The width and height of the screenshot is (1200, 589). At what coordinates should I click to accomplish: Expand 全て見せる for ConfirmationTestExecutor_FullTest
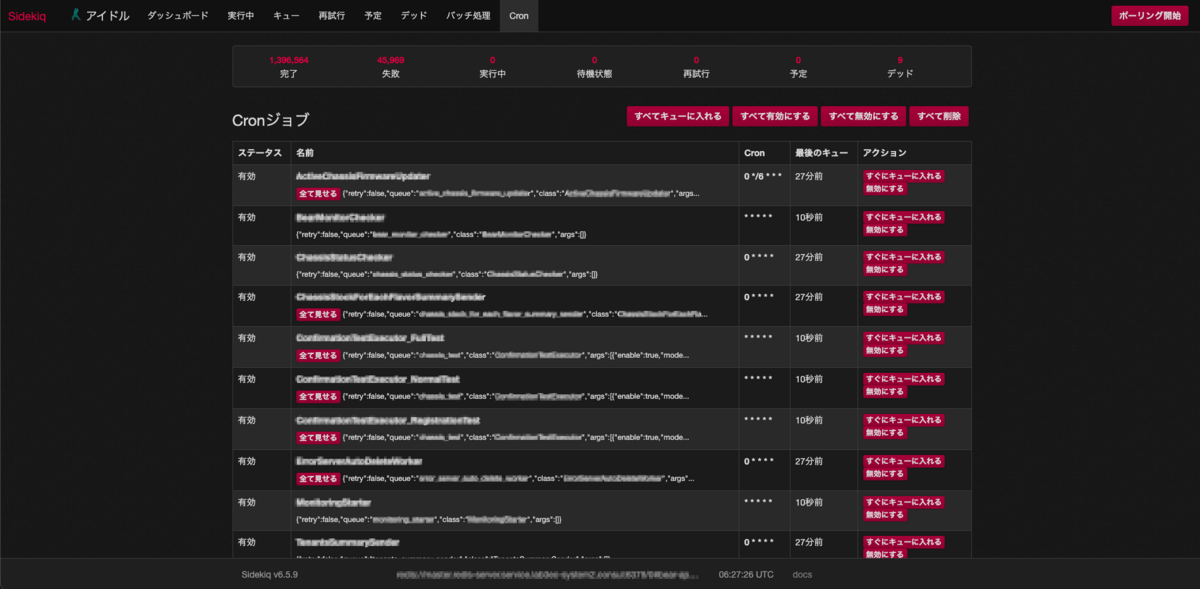318,355
